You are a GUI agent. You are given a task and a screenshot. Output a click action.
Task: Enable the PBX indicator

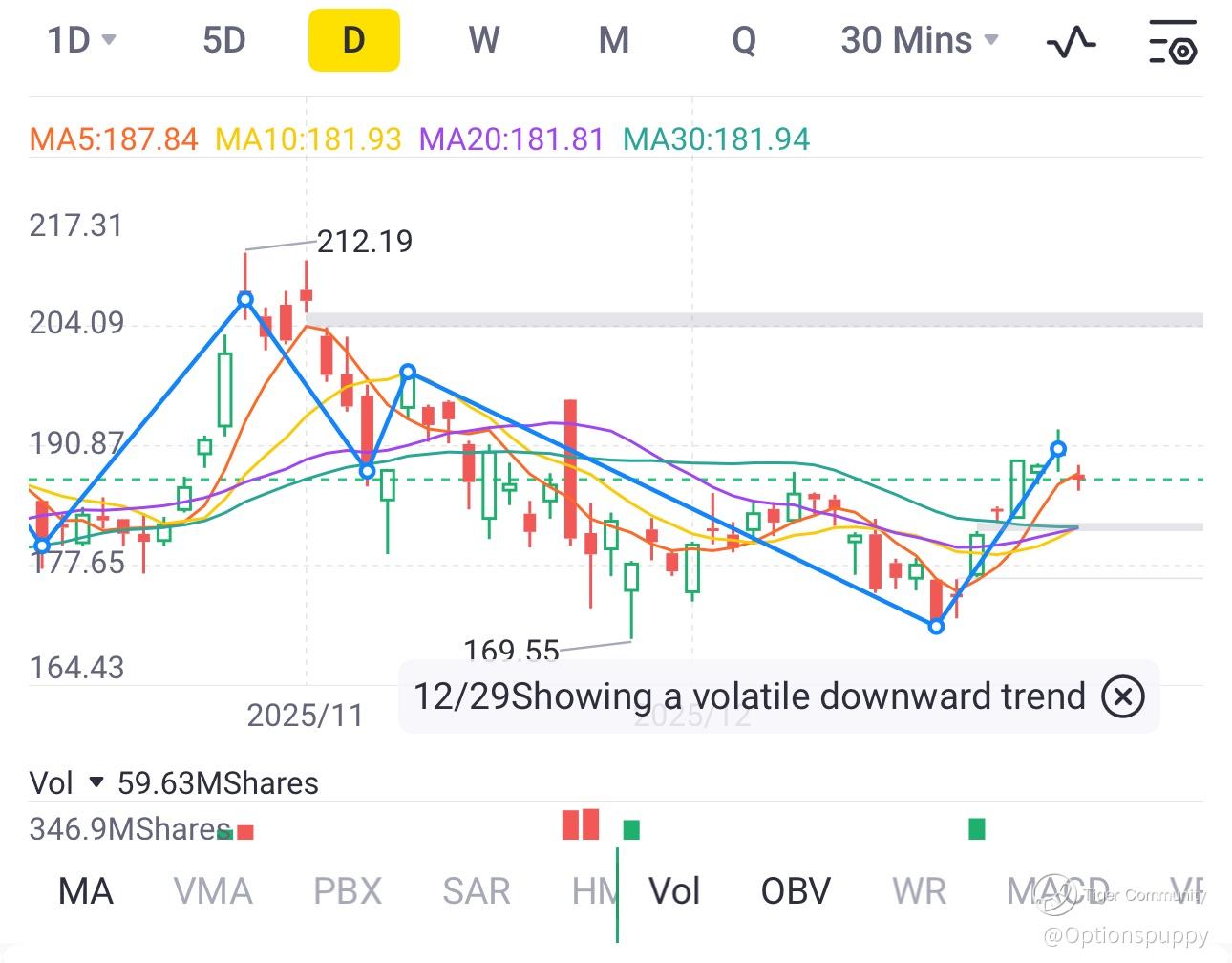point(348,891)
